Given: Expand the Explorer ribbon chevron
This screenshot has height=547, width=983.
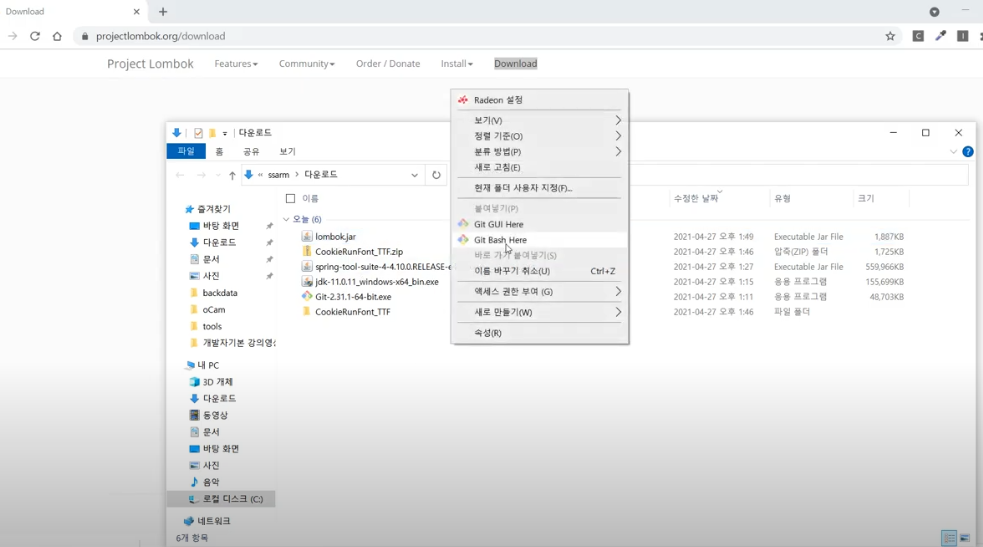Looking at the screenshot, I should pos(954,152).
